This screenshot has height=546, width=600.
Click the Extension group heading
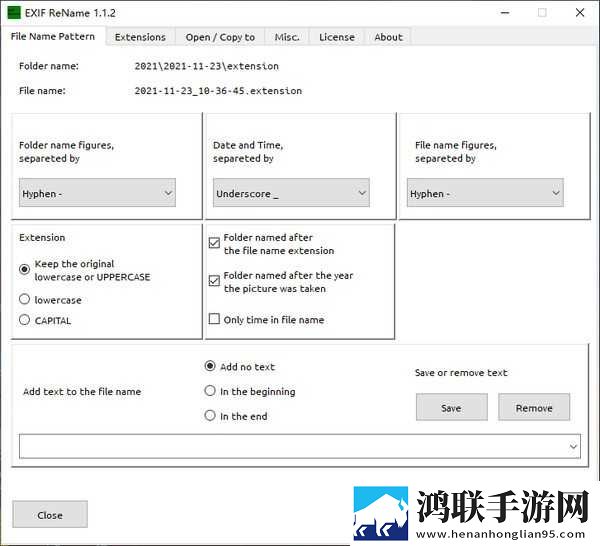point(42,238)
